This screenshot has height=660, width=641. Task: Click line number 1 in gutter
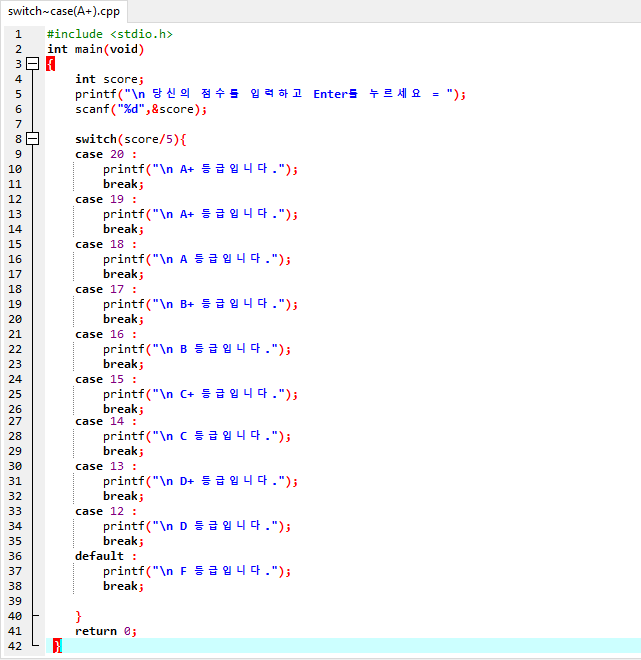[17, 34]
